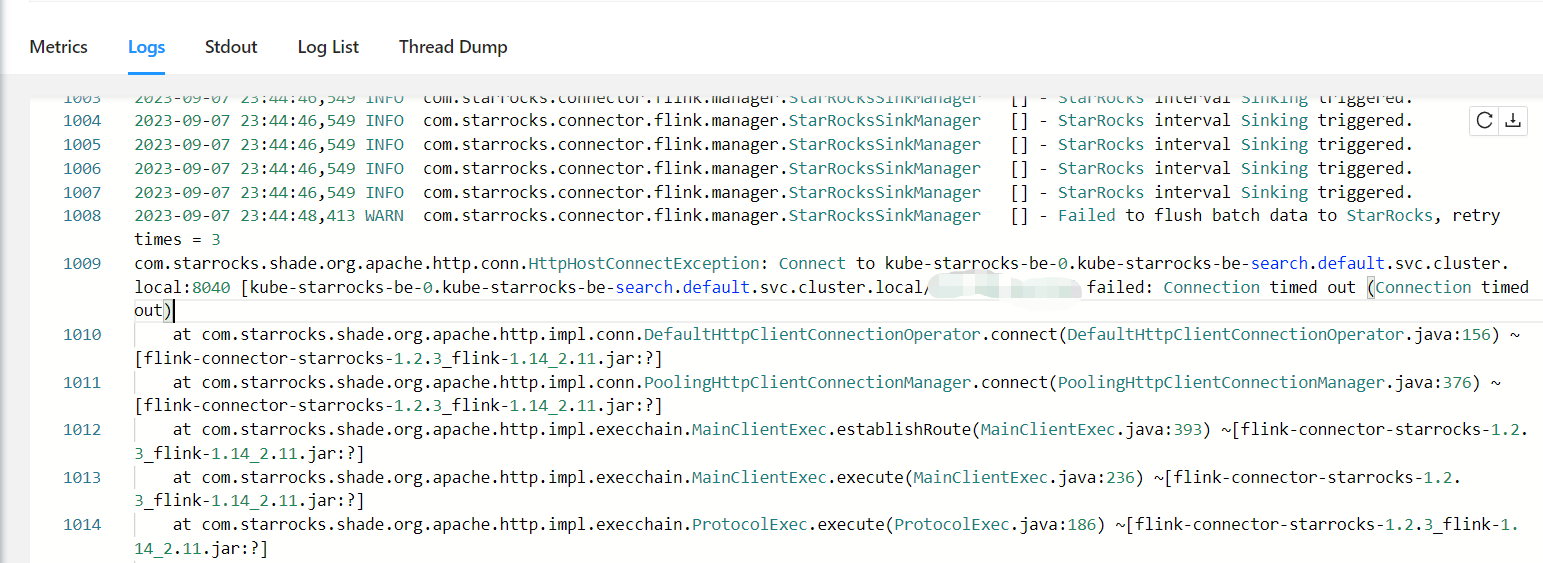
Task: Click line number 1005
Action: tap(82, 145)
